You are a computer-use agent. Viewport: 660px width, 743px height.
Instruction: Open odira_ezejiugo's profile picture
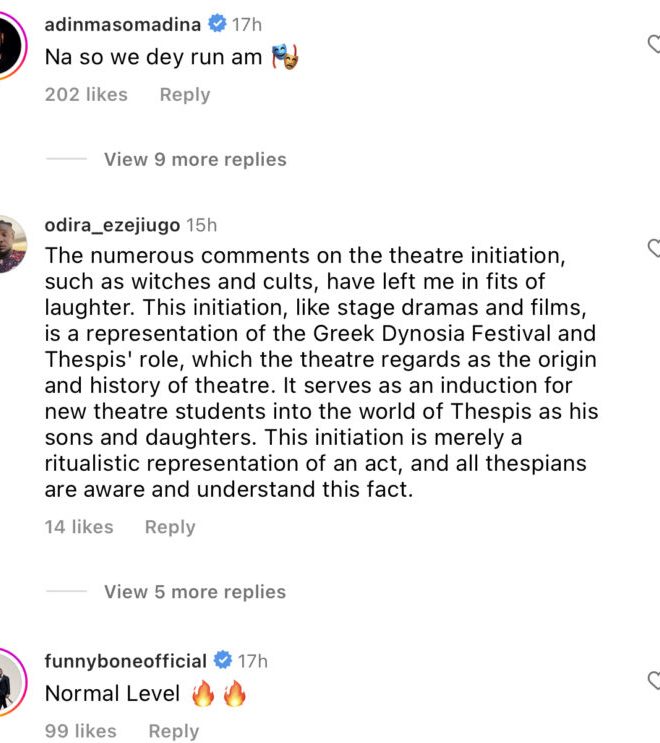pyautogui.click(x=10, y=243)
